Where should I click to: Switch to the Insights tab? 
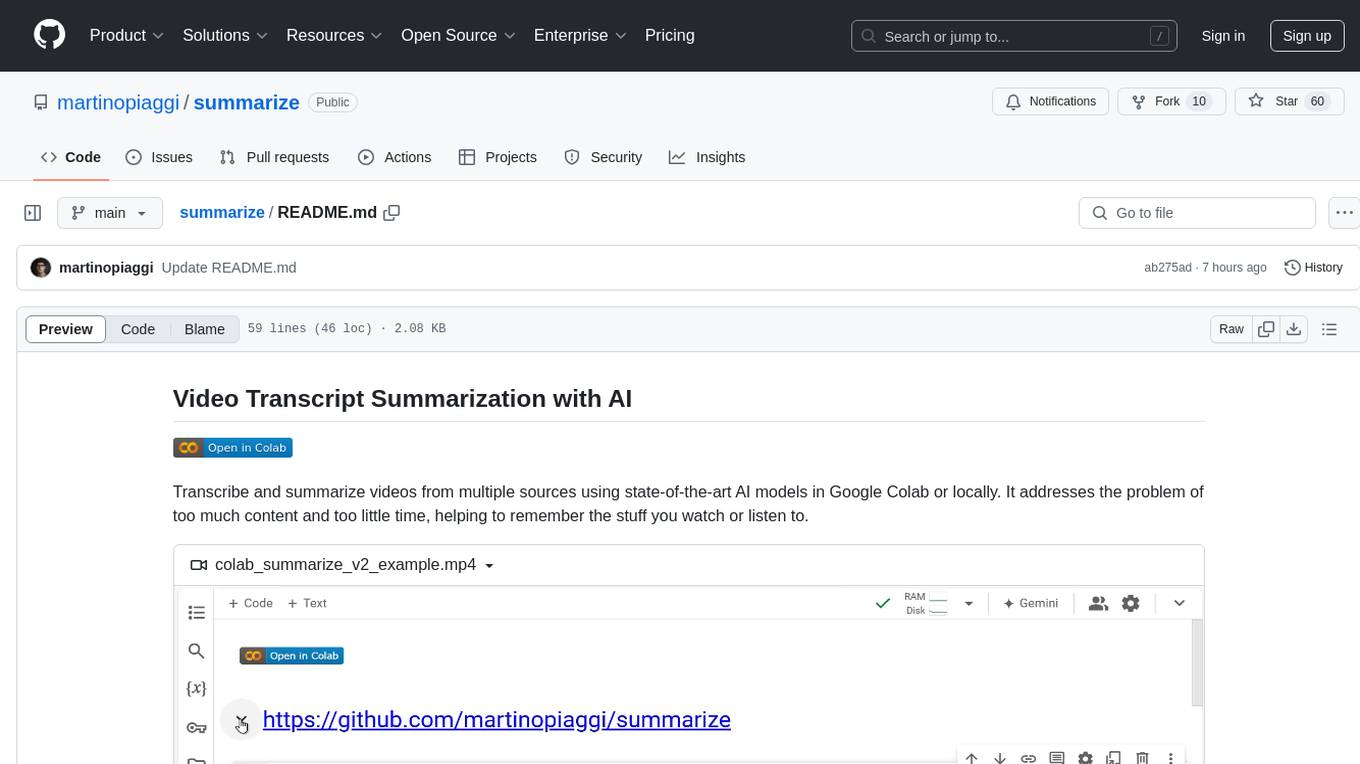pyautogui.click(x=707, y=157)
